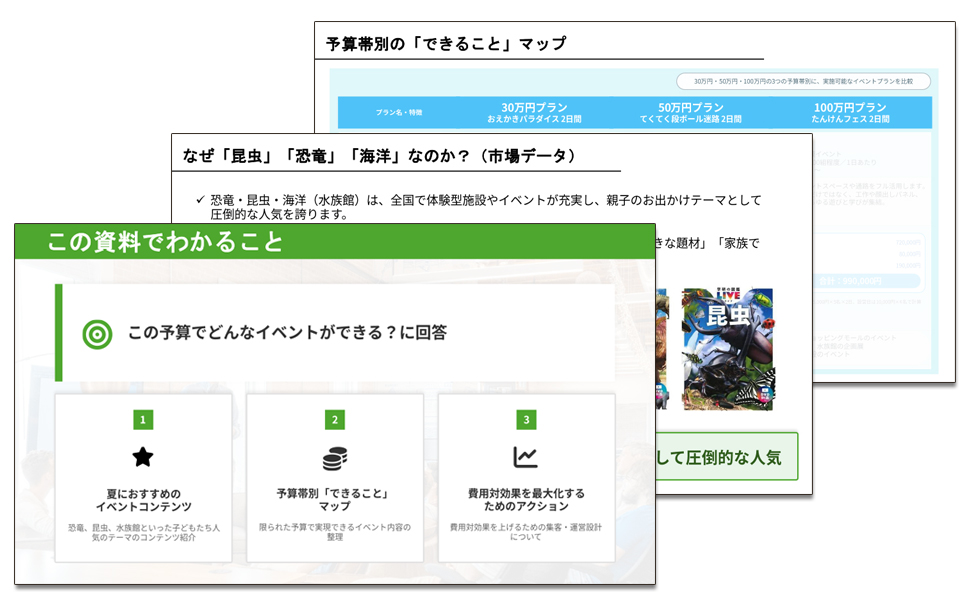Screen dimensions: 970x600
Task: Click the checkmark bullet before 恐竜・昆虫・海洋
Action: 200,200
